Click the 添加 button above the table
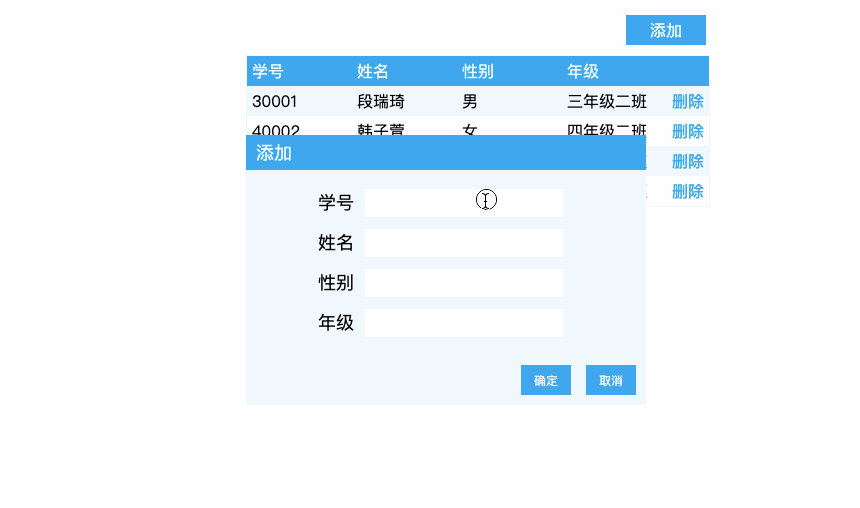The width and height of the screenshot is (860, 508). pyautogui.click(x=665, y=30)
